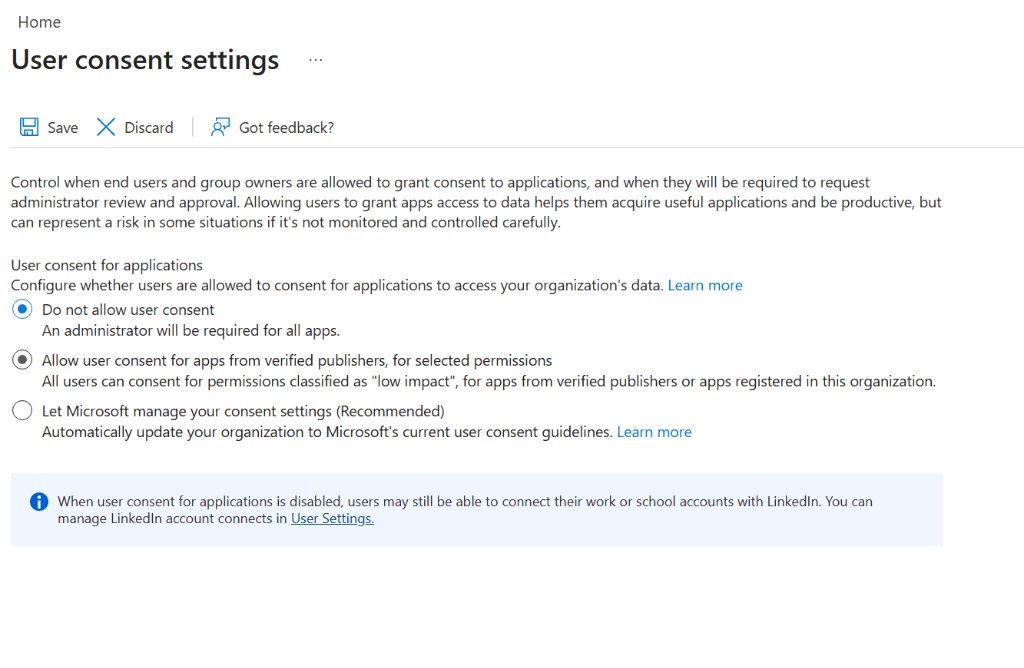The height and width of the screenshot is (668, 1024).
Task: Click the blue X icon beside Discard
Action: tap(106, 126)
